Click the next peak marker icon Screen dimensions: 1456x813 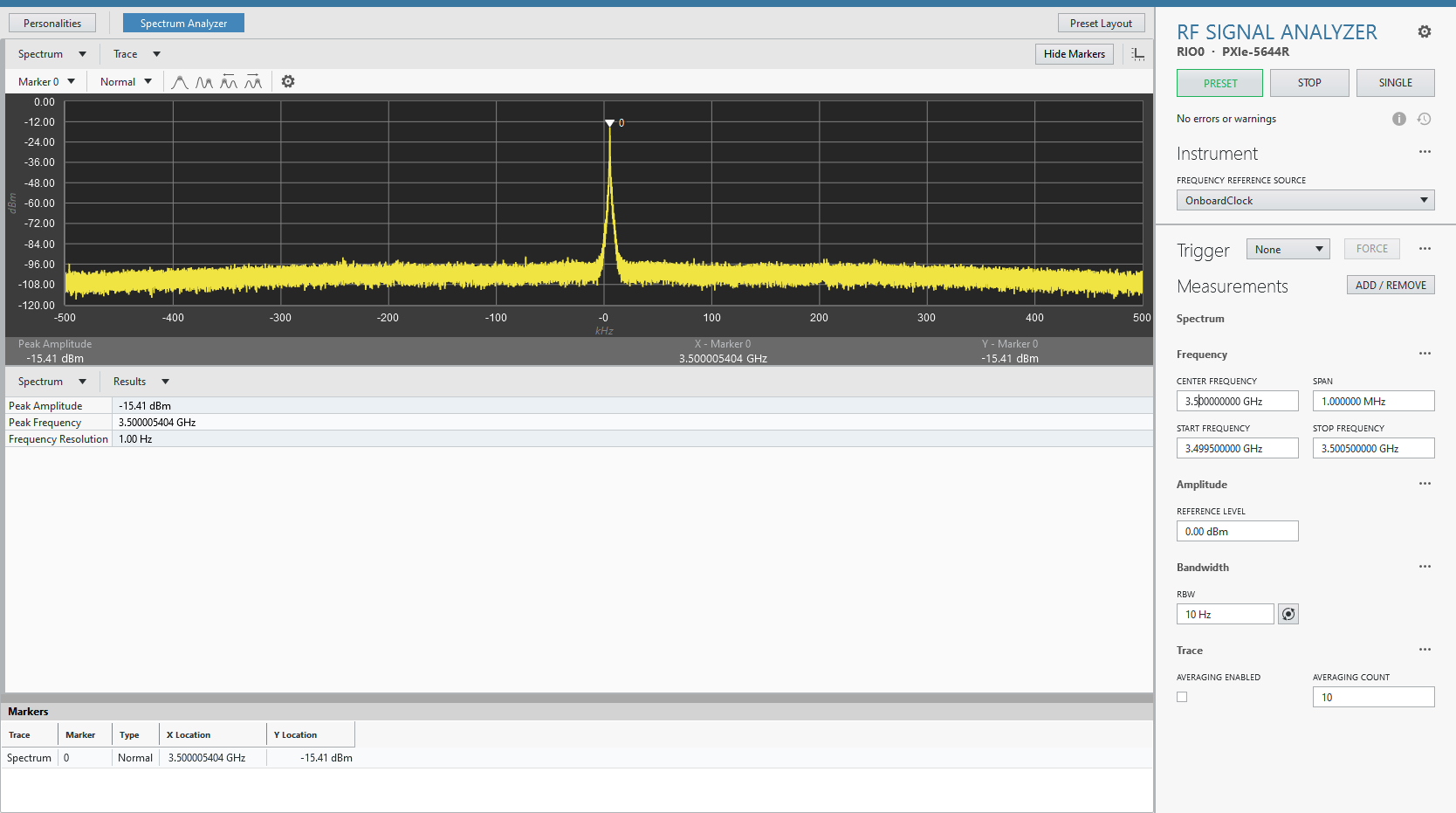pos(204,82)
